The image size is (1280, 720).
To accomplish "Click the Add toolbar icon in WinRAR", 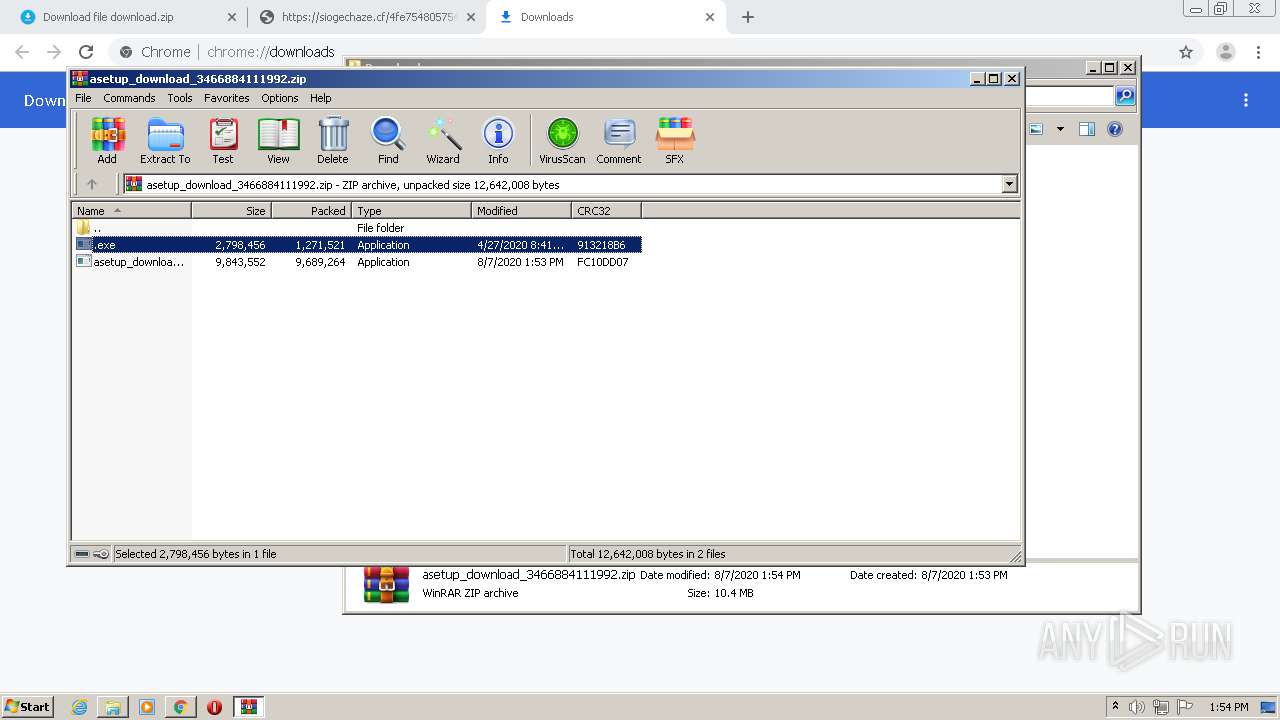I will coord(107,141).
